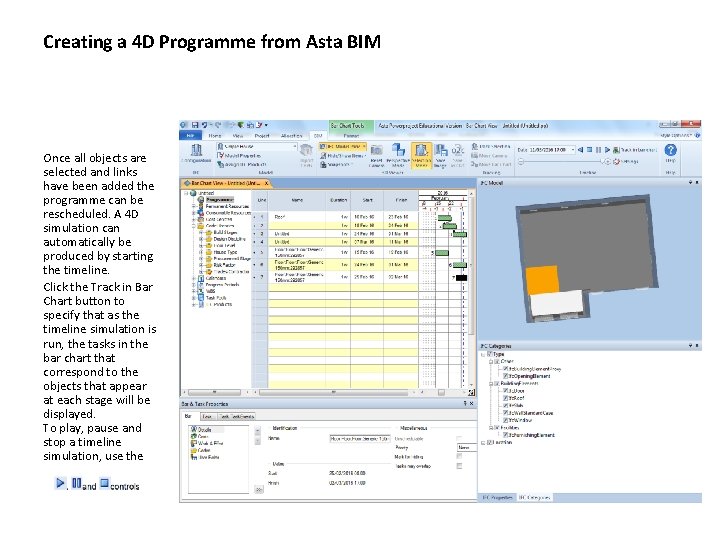
Task: Open the timeline Date dropdown
Action: tap(573, 150)
